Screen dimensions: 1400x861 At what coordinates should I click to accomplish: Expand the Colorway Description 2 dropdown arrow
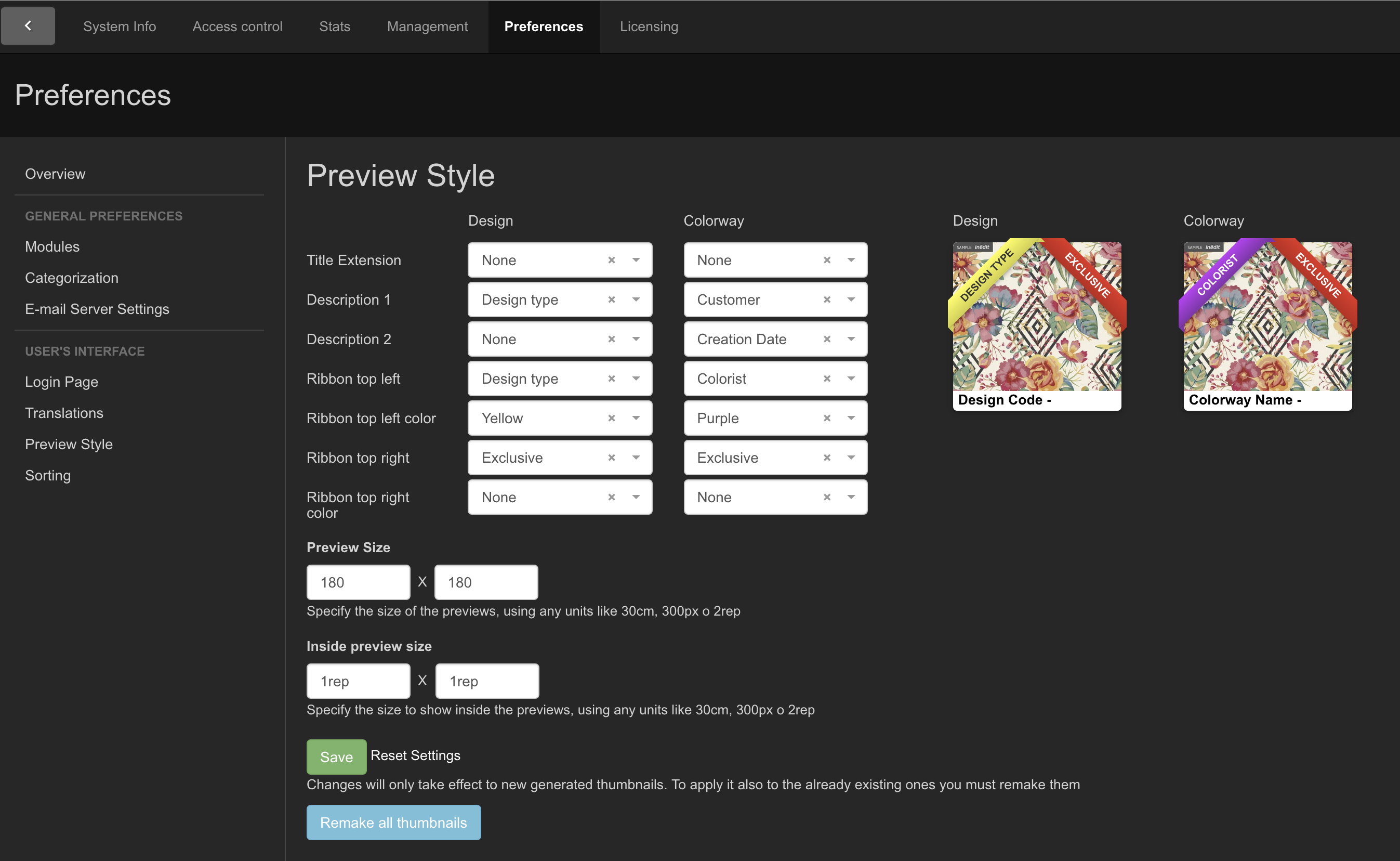851,339
